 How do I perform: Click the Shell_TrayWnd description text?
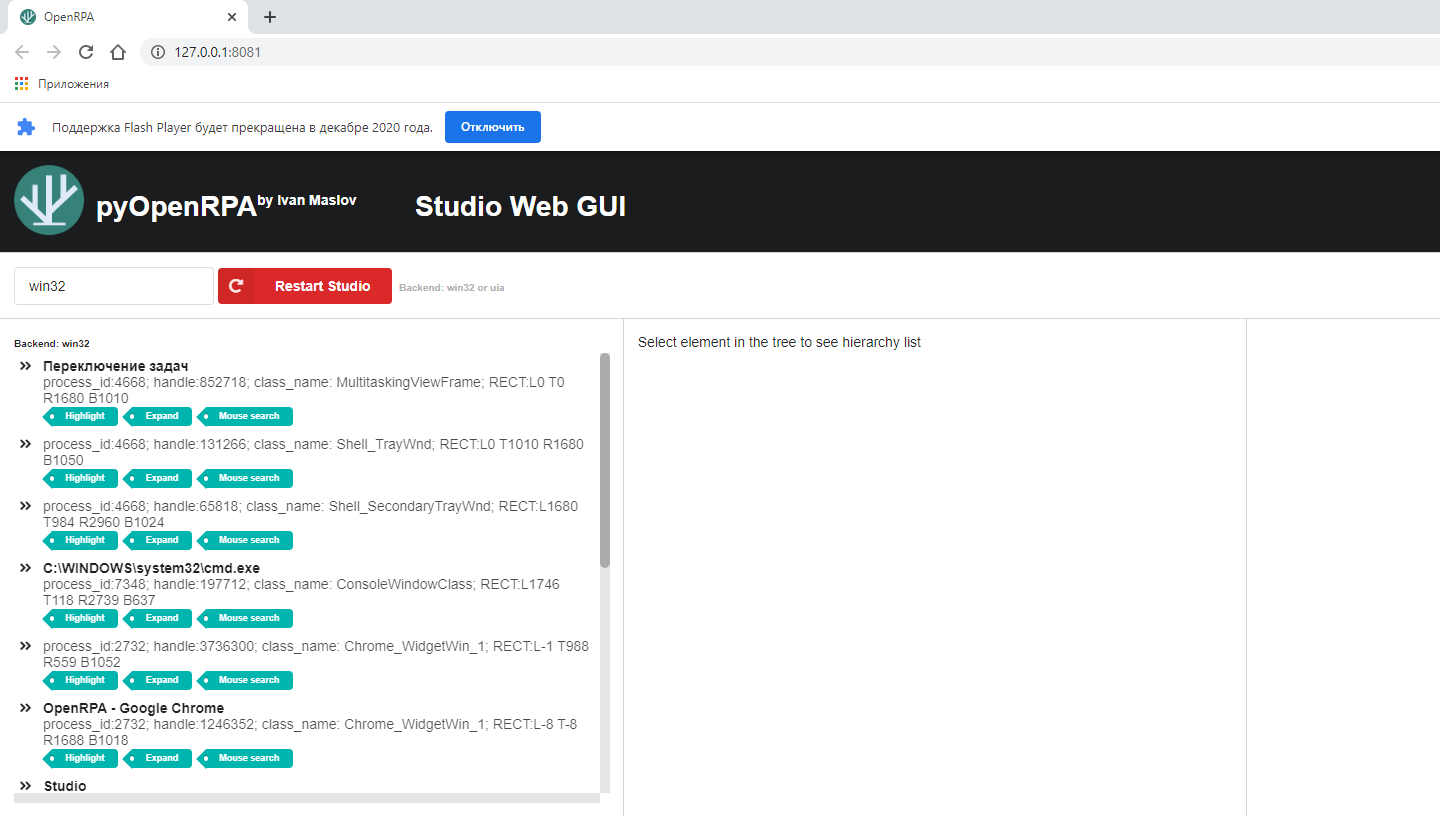[x=313, y=452]
